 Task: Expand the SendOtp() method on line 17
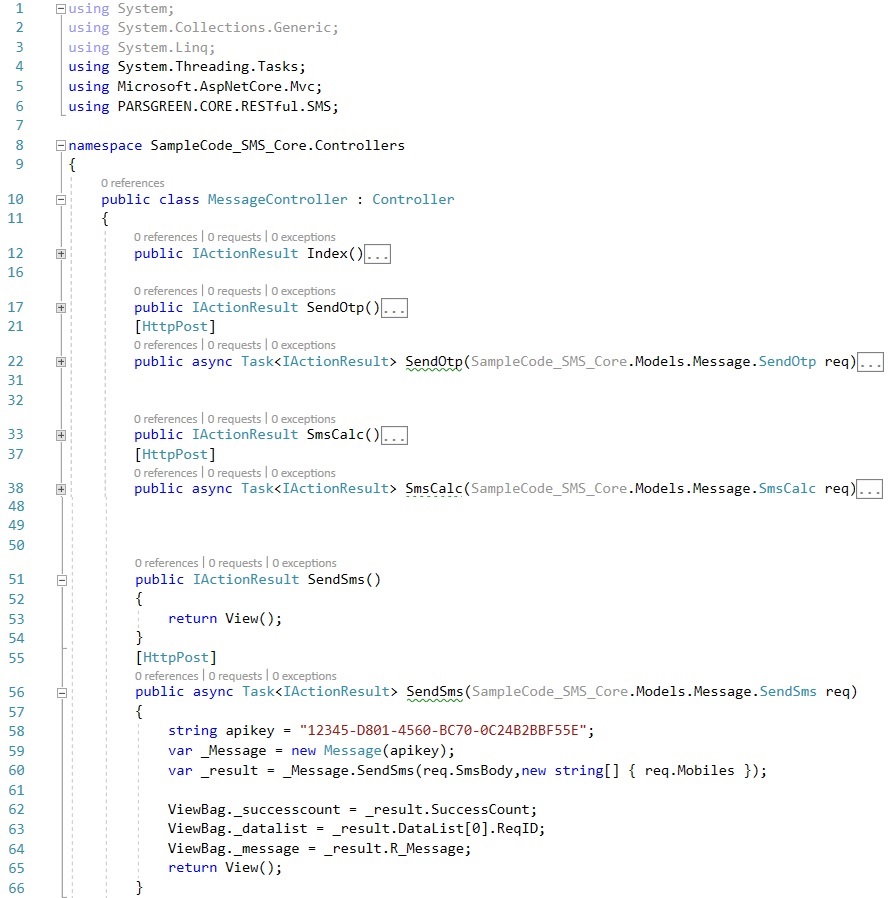pos(61,308)
